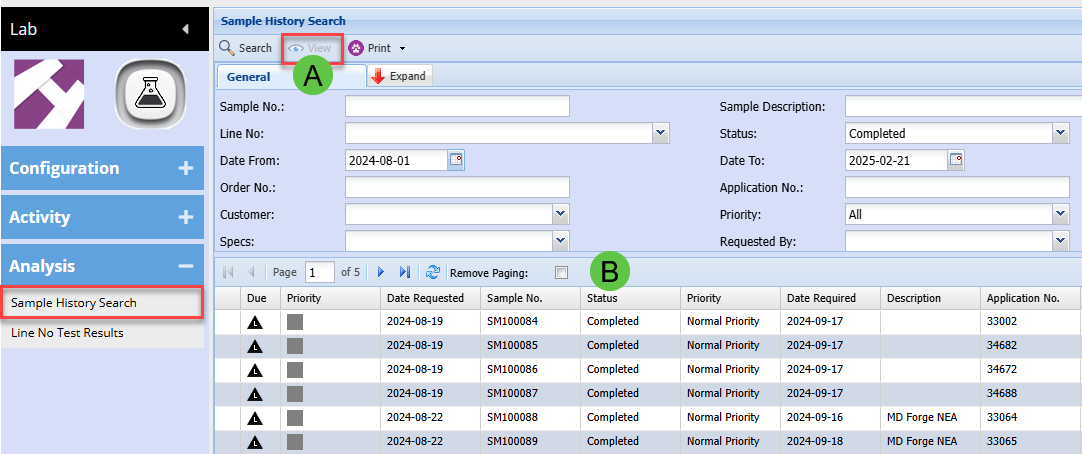Click the lab flask module icon
Viewport: 1082px width, 454px height.
[151, 95]
